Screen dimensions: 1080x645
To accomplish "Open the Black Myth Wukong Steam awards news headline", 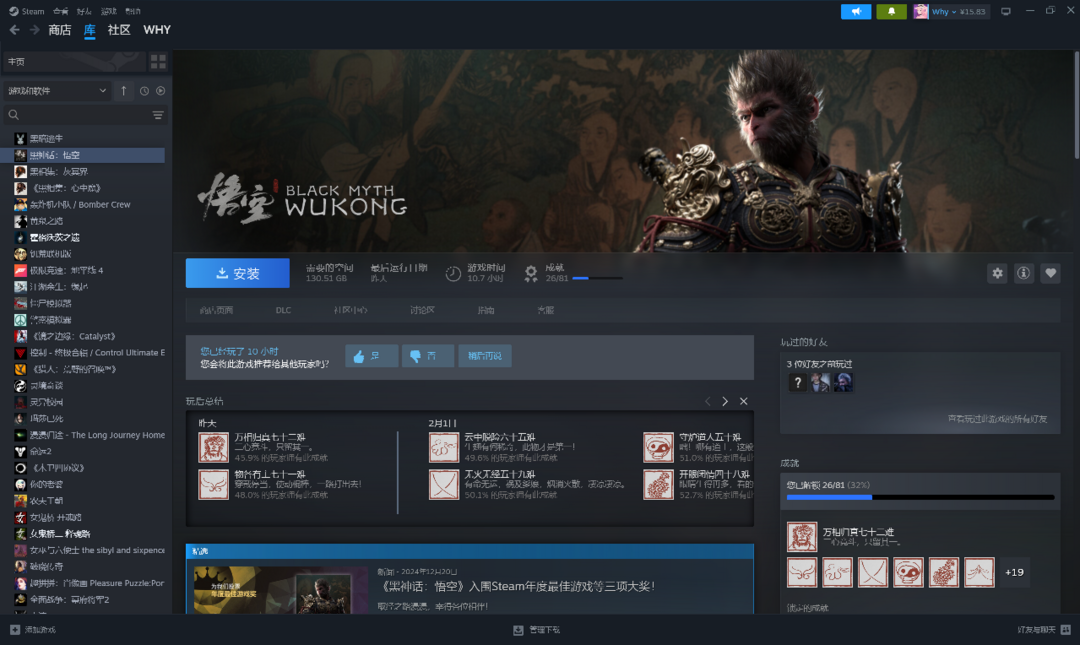I will pyautogui.click(x=519, y=586).
